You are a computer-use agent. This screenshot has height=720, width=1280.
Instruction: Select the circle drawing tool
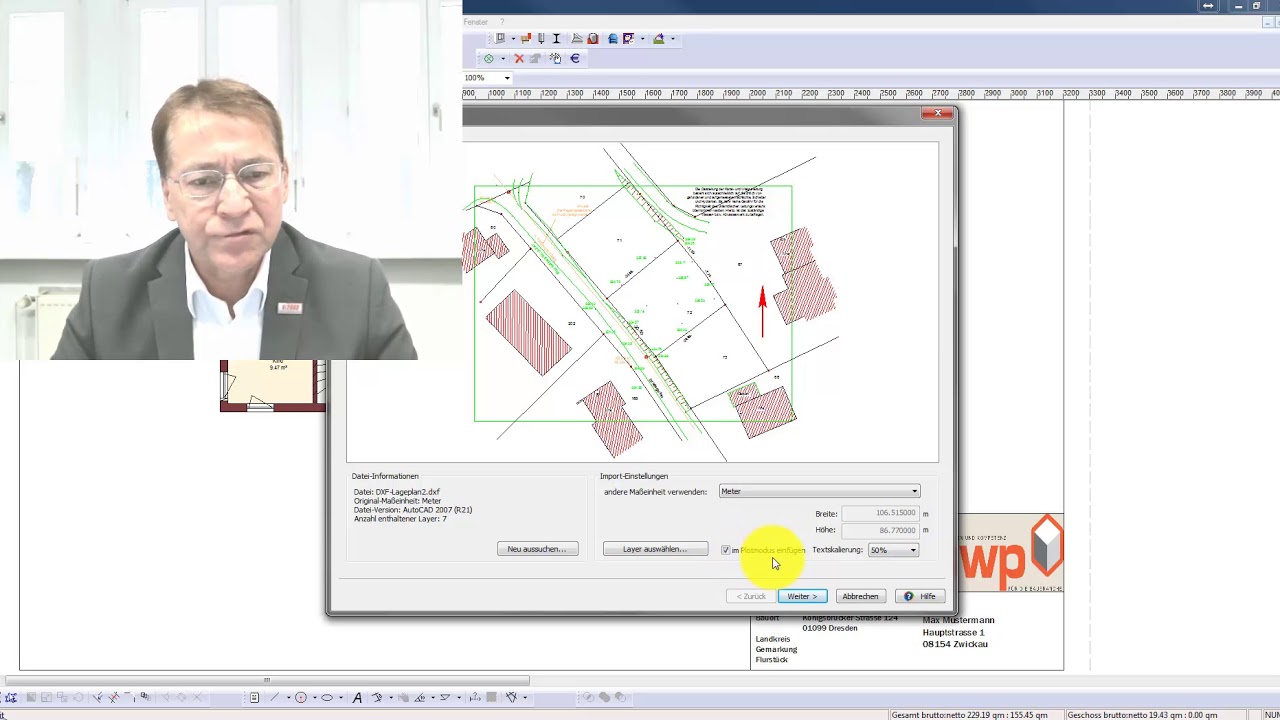(x=301, y=697)
